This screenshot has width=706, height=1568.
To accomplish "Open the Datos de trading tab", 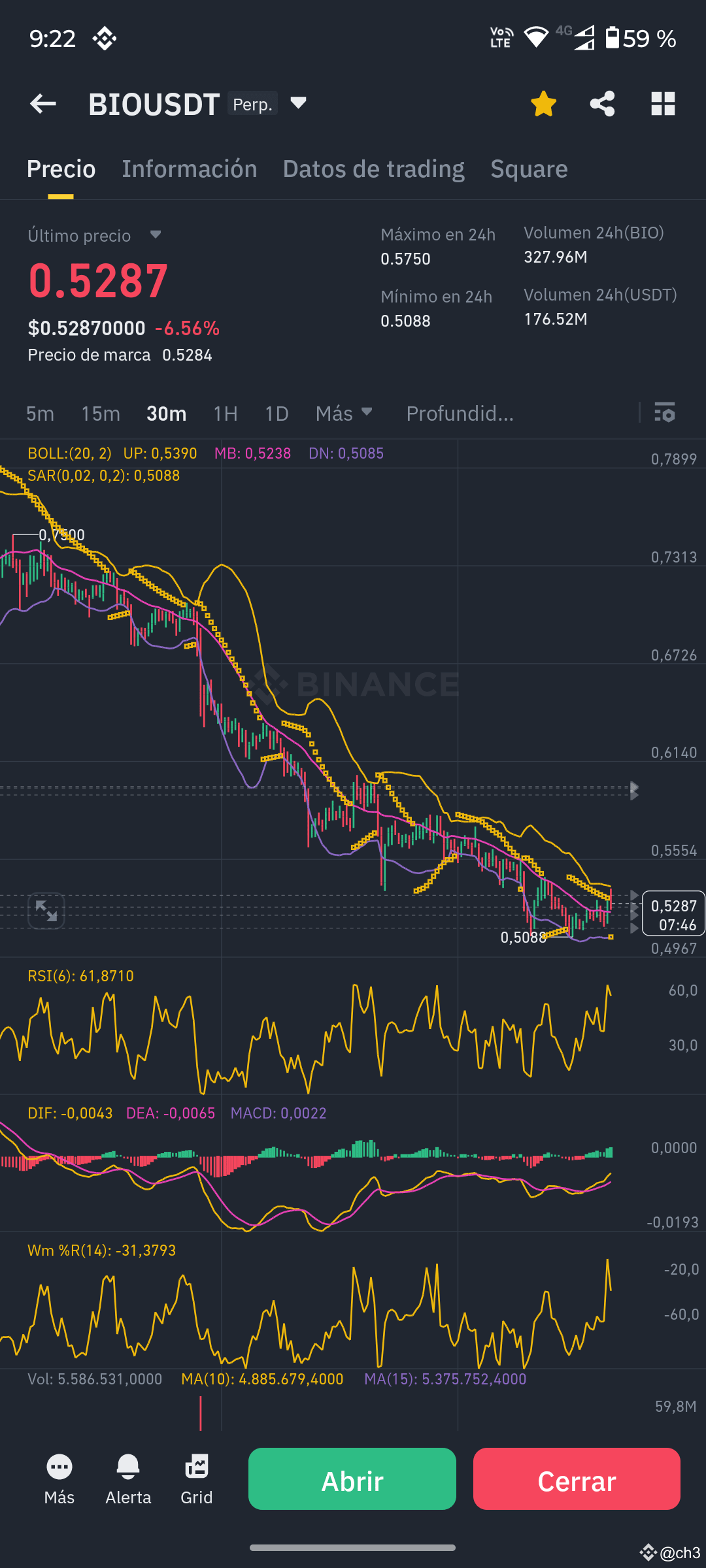I will pyautogui.click(x=374, y=169).
